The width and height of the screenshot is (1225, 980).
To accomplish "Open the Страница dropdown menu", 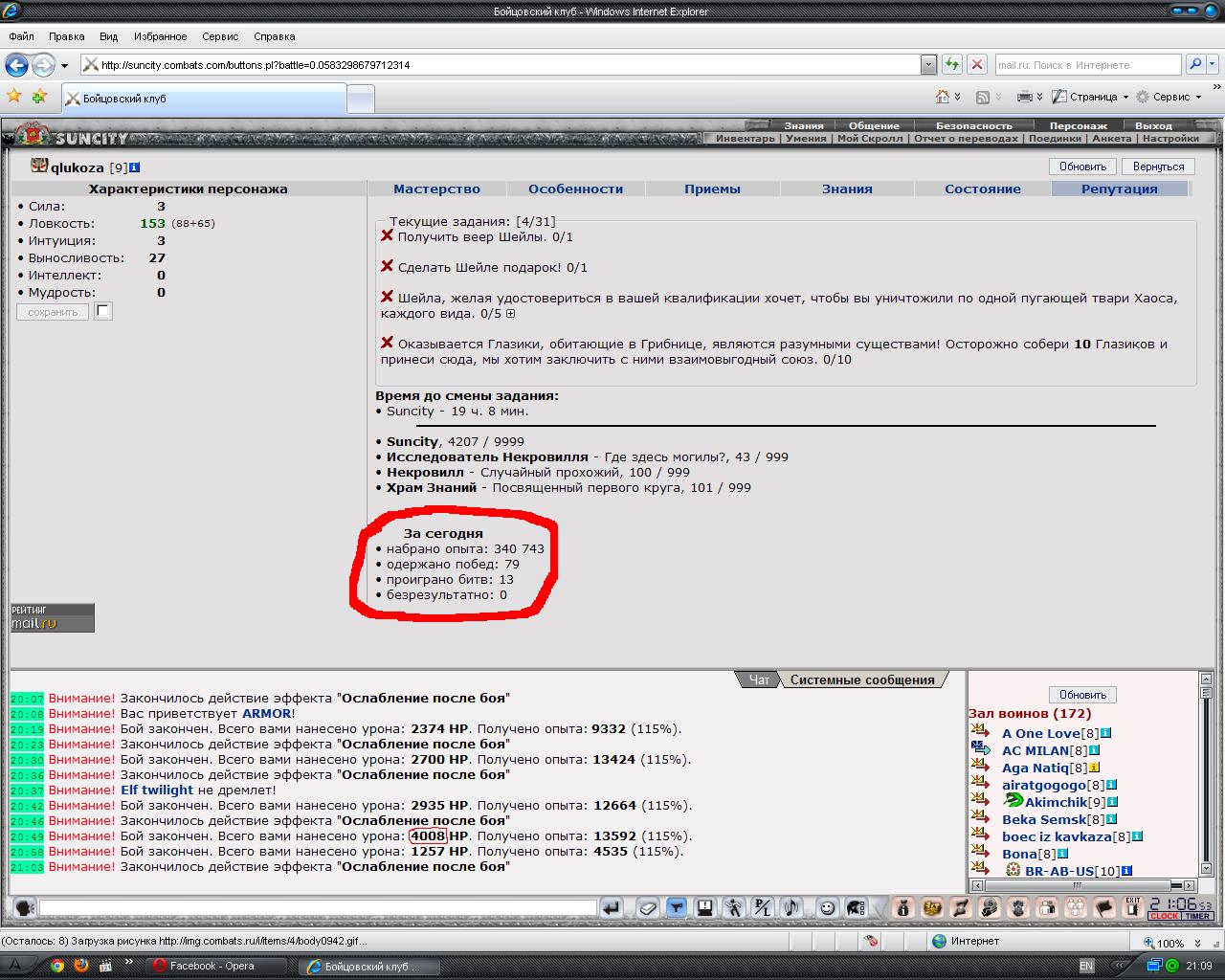I will click(1090, 97).
